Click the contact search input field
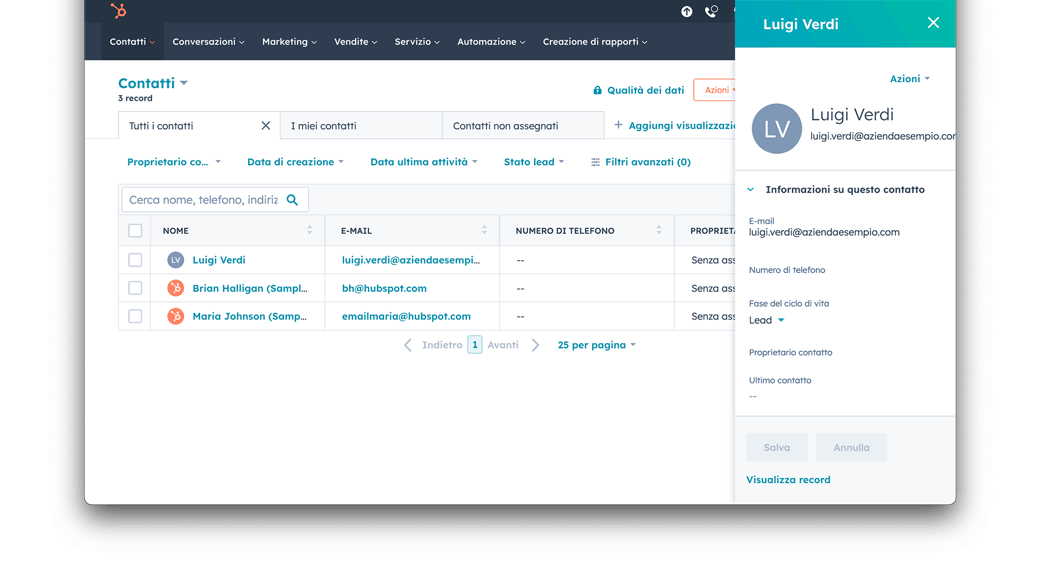1040x586 pixels. (203, 200)
